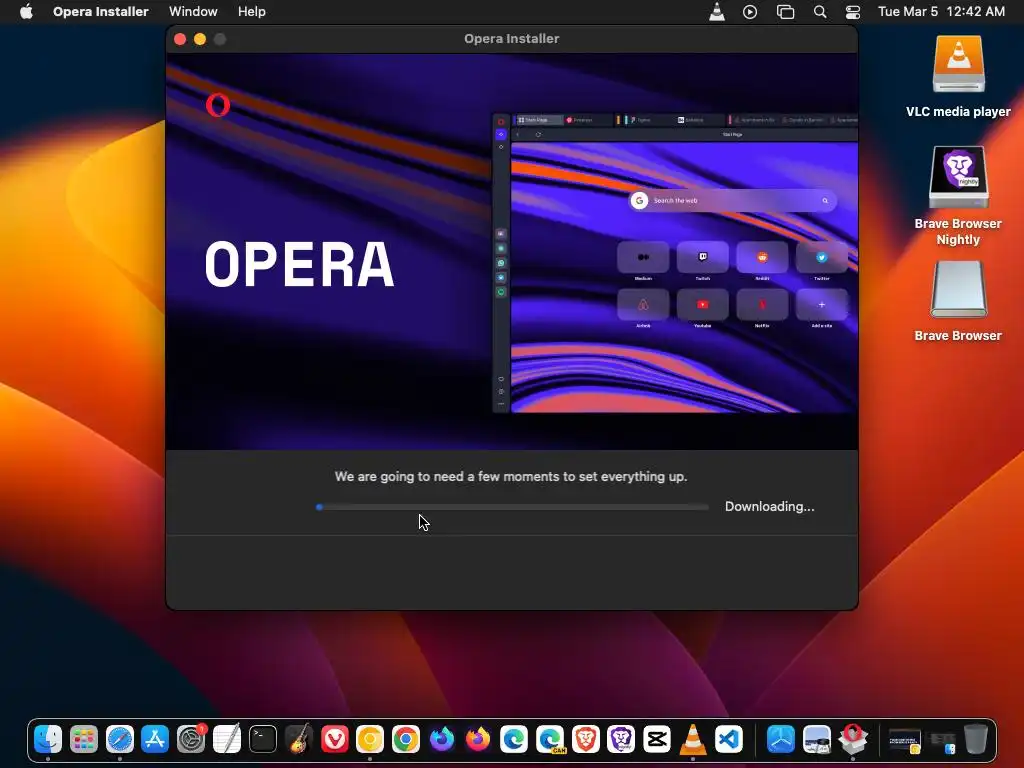This screenshot has height=768, width=1024.
Task: Open System Settings from the Dock
Action: pos(191,739)
